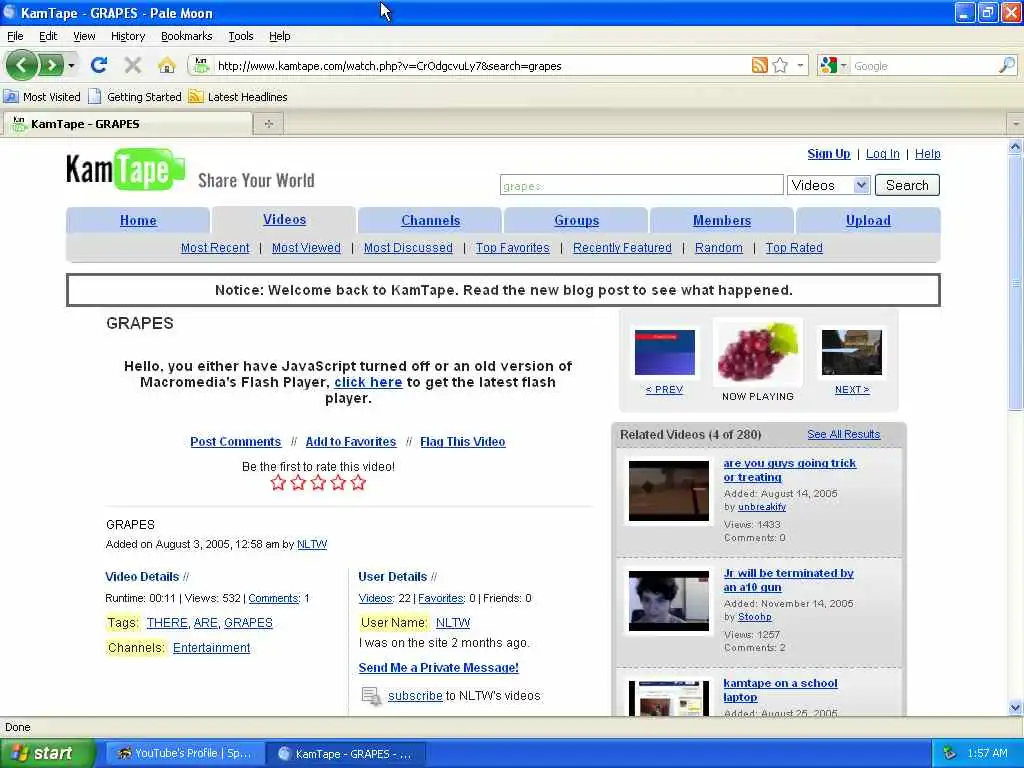Click the RSS feed icon in address bar
1024x768 pixels.
[x=760, y=65]
